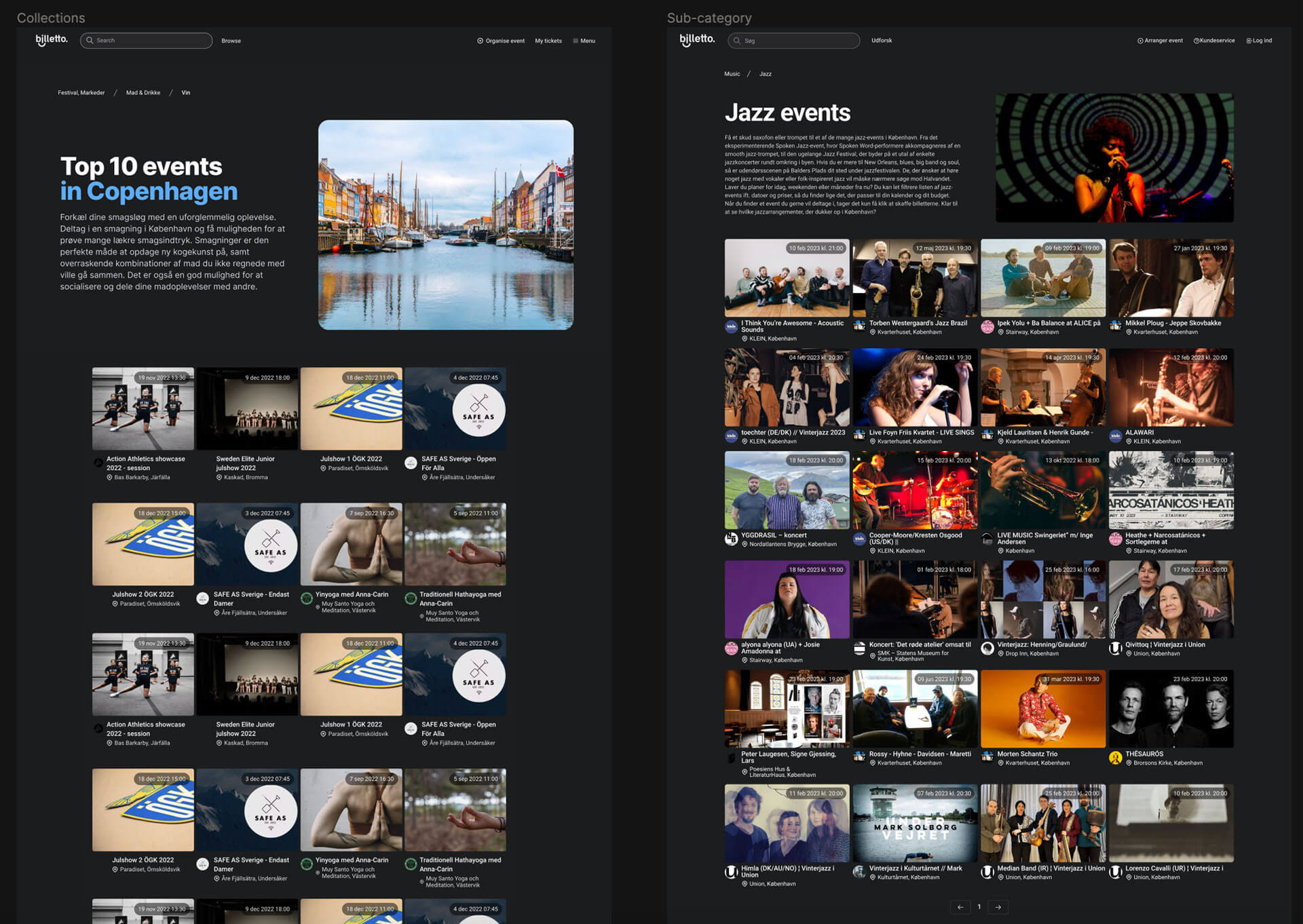Click inside the Søg search field
The width and height of the screenshot is (1303, 924).
(x=794, y=41)
